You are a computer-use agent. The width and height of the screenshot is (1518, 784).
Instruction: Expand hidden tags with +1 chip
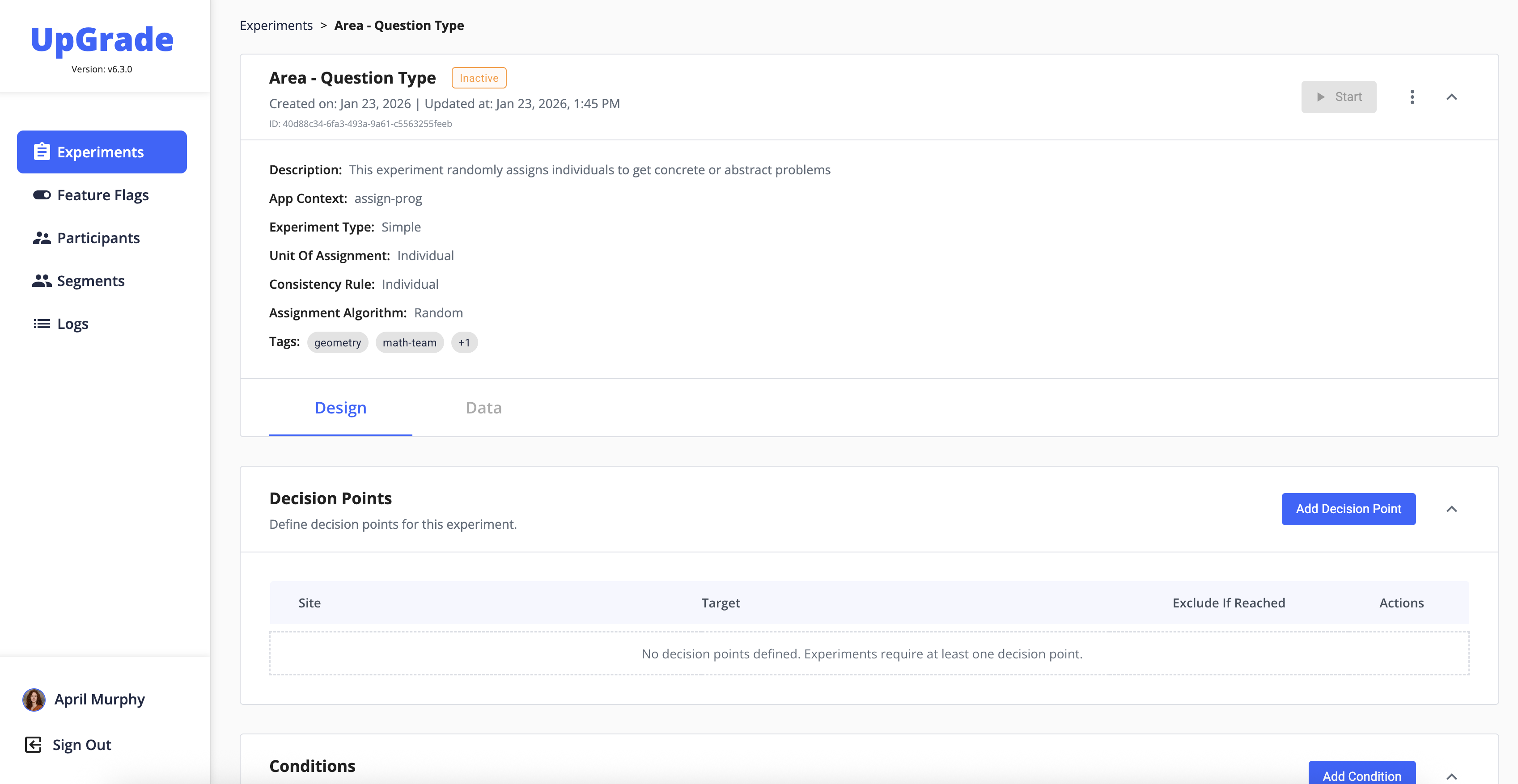click(464, 343)
